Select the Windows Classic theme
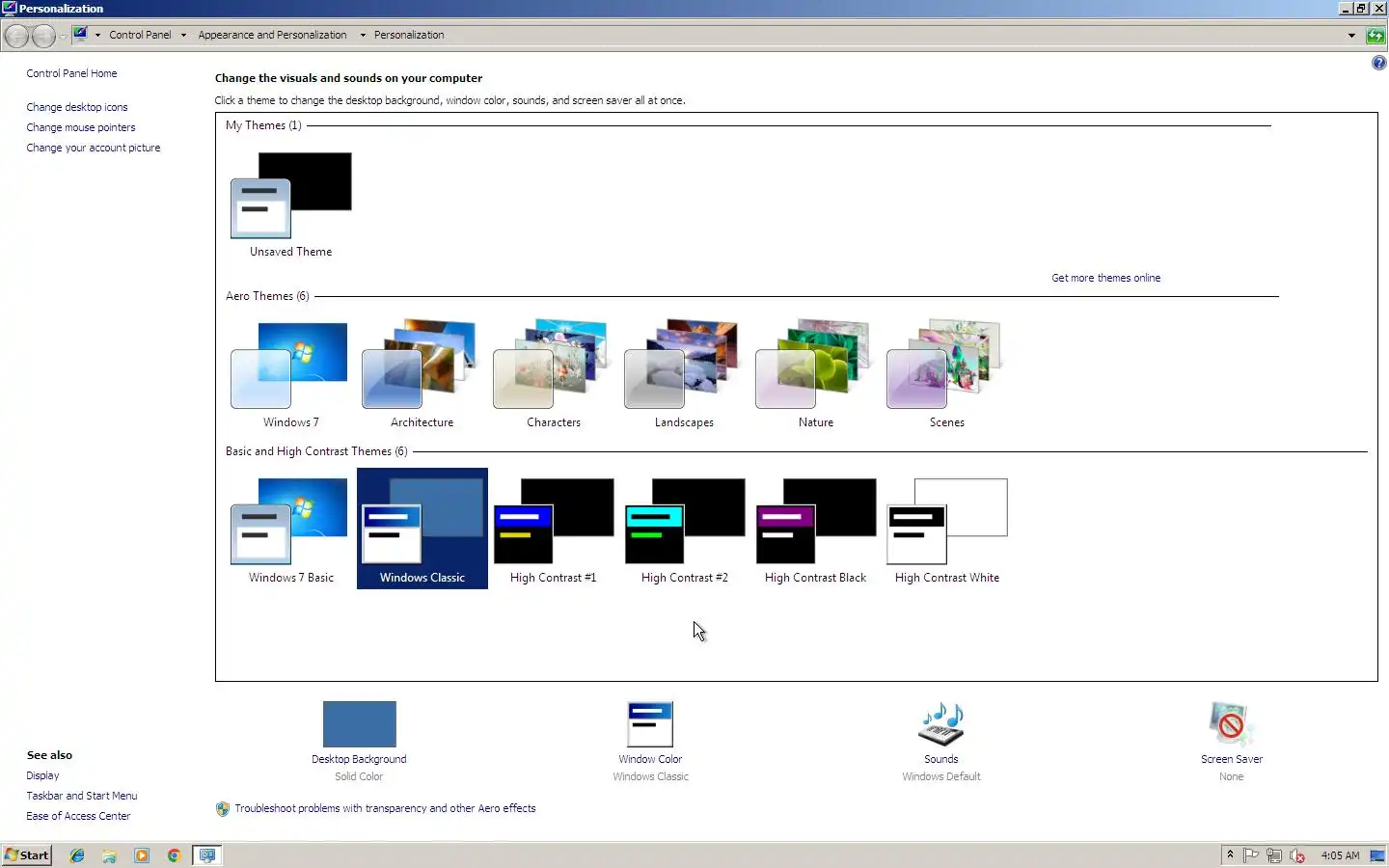This screenshot has width=1389, height=868. 422,529
